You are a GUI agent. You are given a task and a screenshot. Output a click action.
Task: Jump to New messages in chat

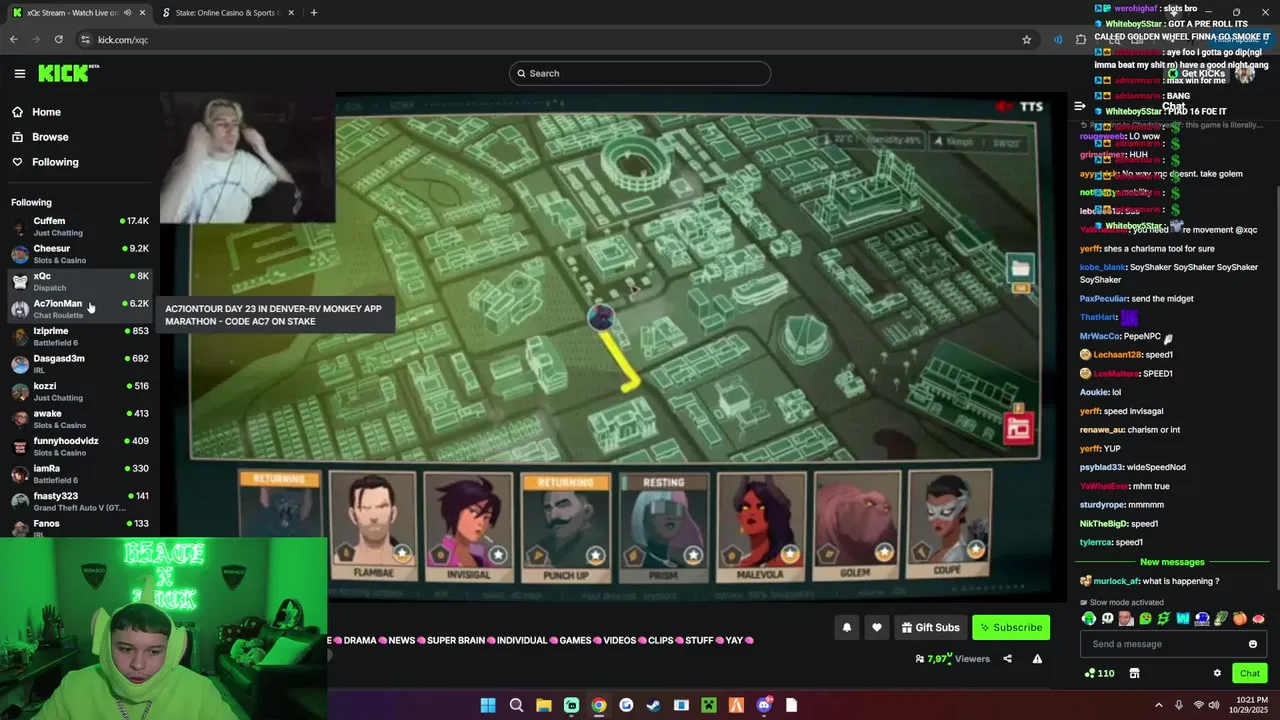pyautogui.click(x=1172, y=562)
